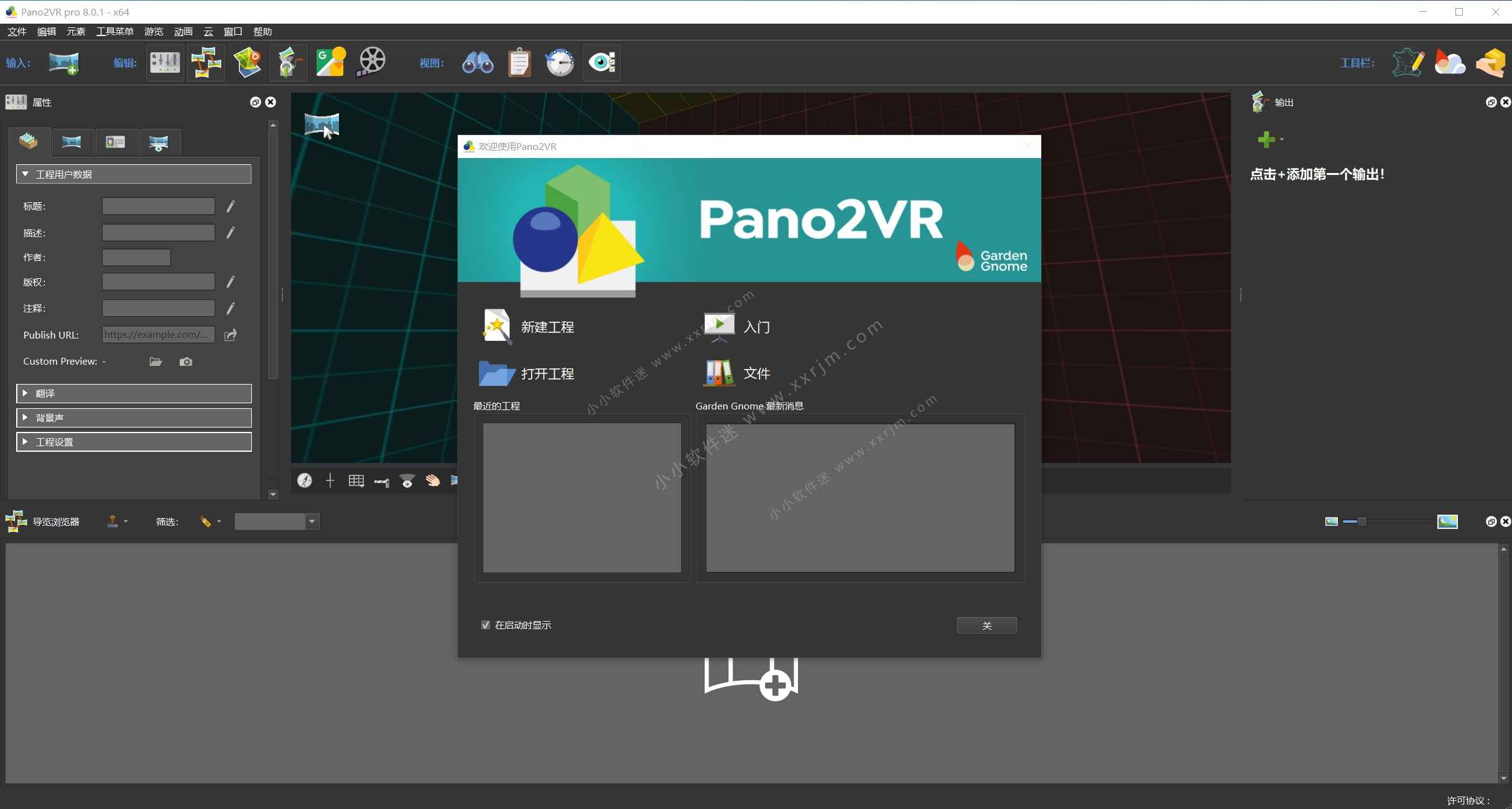Open dropdown arrow beside add output plus

coord(1282,139)
